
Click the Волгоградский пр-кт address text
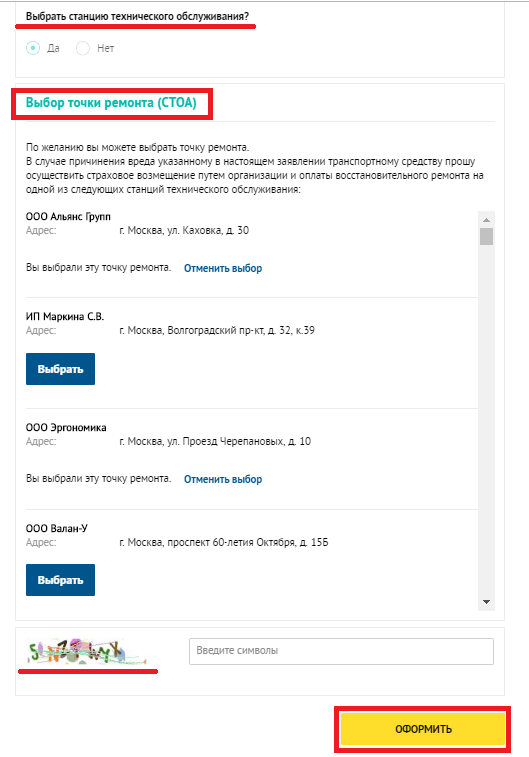coord(217,331)
